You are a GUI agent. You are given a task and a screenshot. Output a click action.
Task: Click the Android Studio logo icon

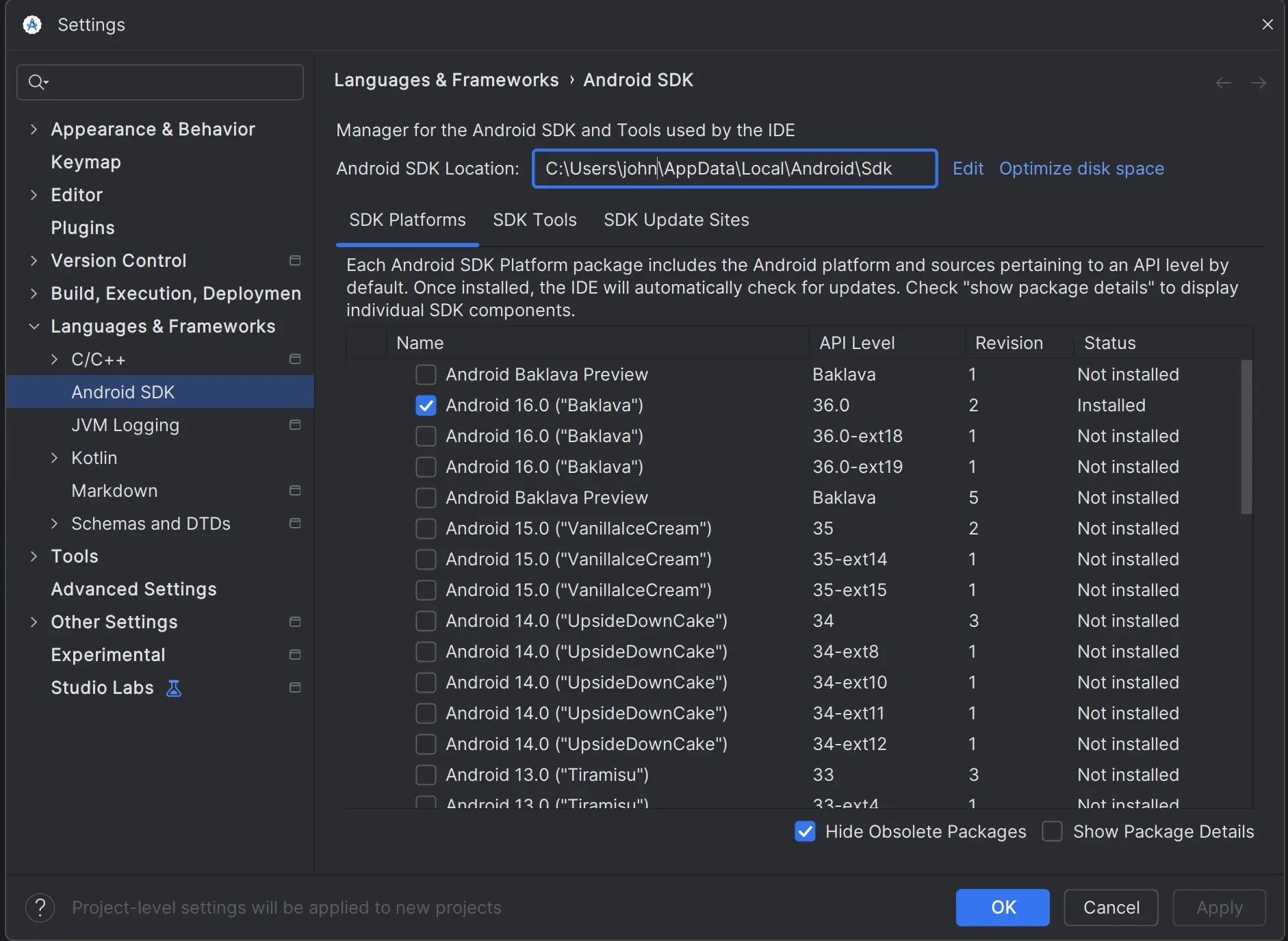pos(32,25)
